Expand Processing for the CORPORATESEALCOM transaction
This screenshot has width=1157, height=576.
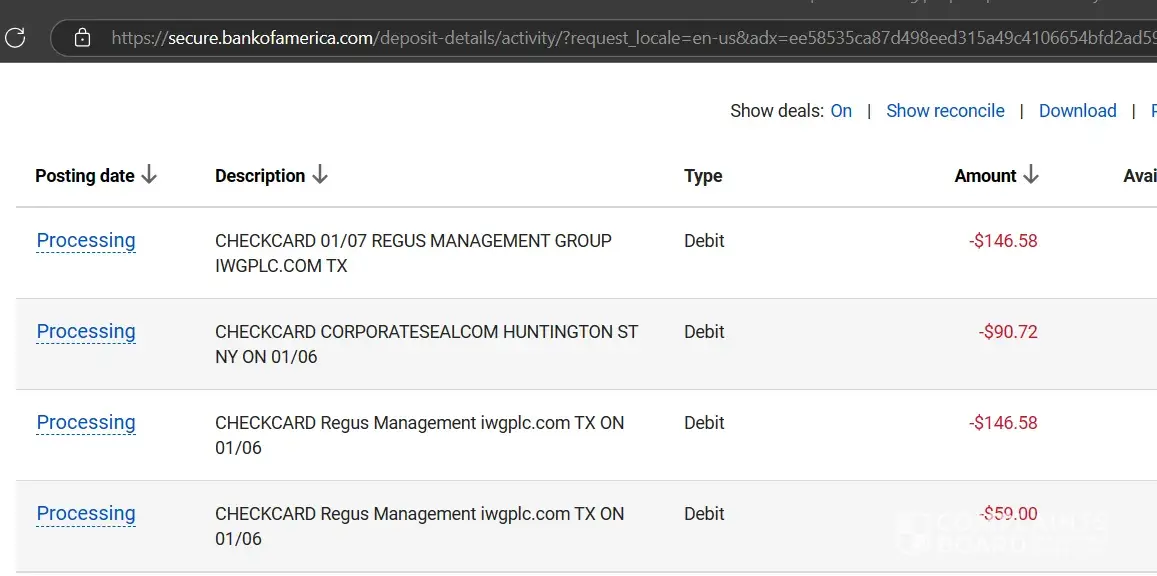86,332
